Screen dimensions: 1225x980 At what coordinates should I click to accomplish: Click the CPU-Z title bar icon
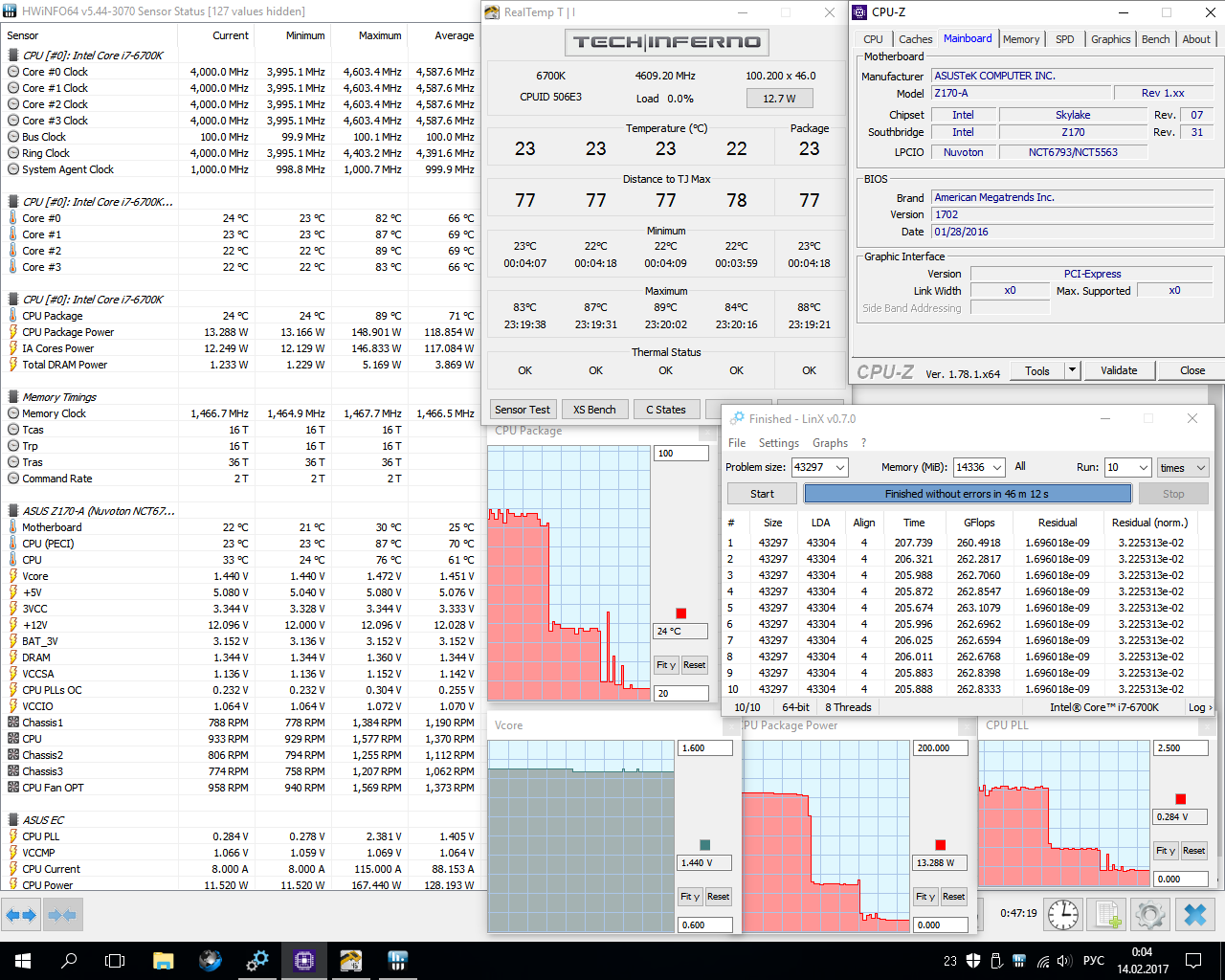tap(859, 12)
